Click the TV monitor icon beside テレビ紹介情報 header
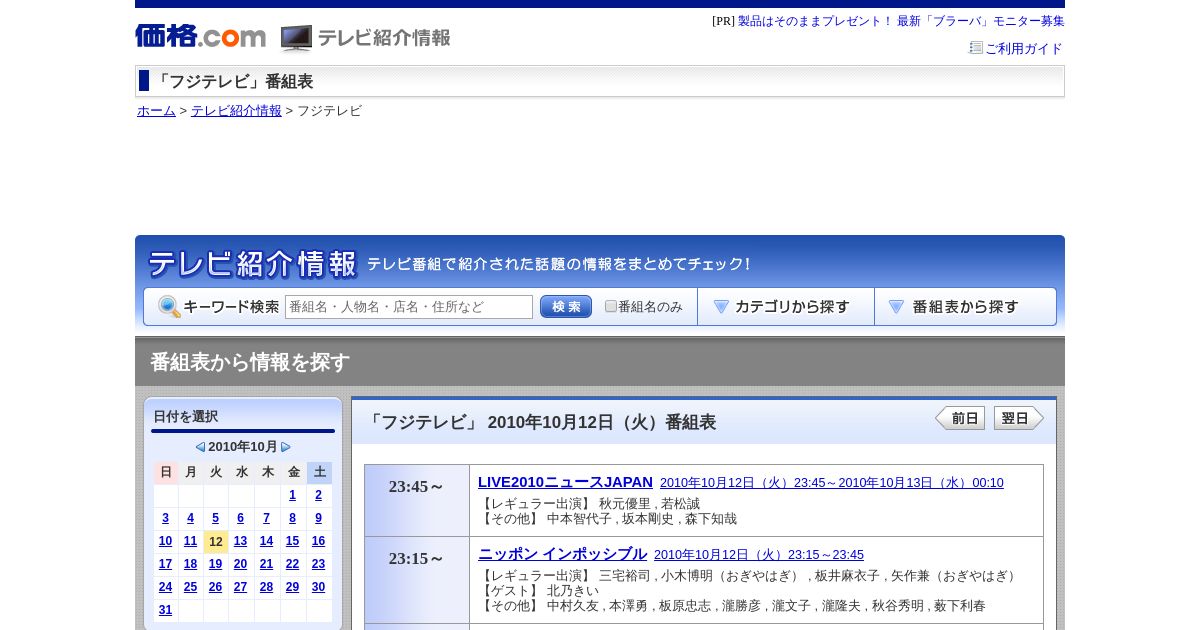Image resolution: width=1200 pixels, height=630 pixels. [296, 38]
